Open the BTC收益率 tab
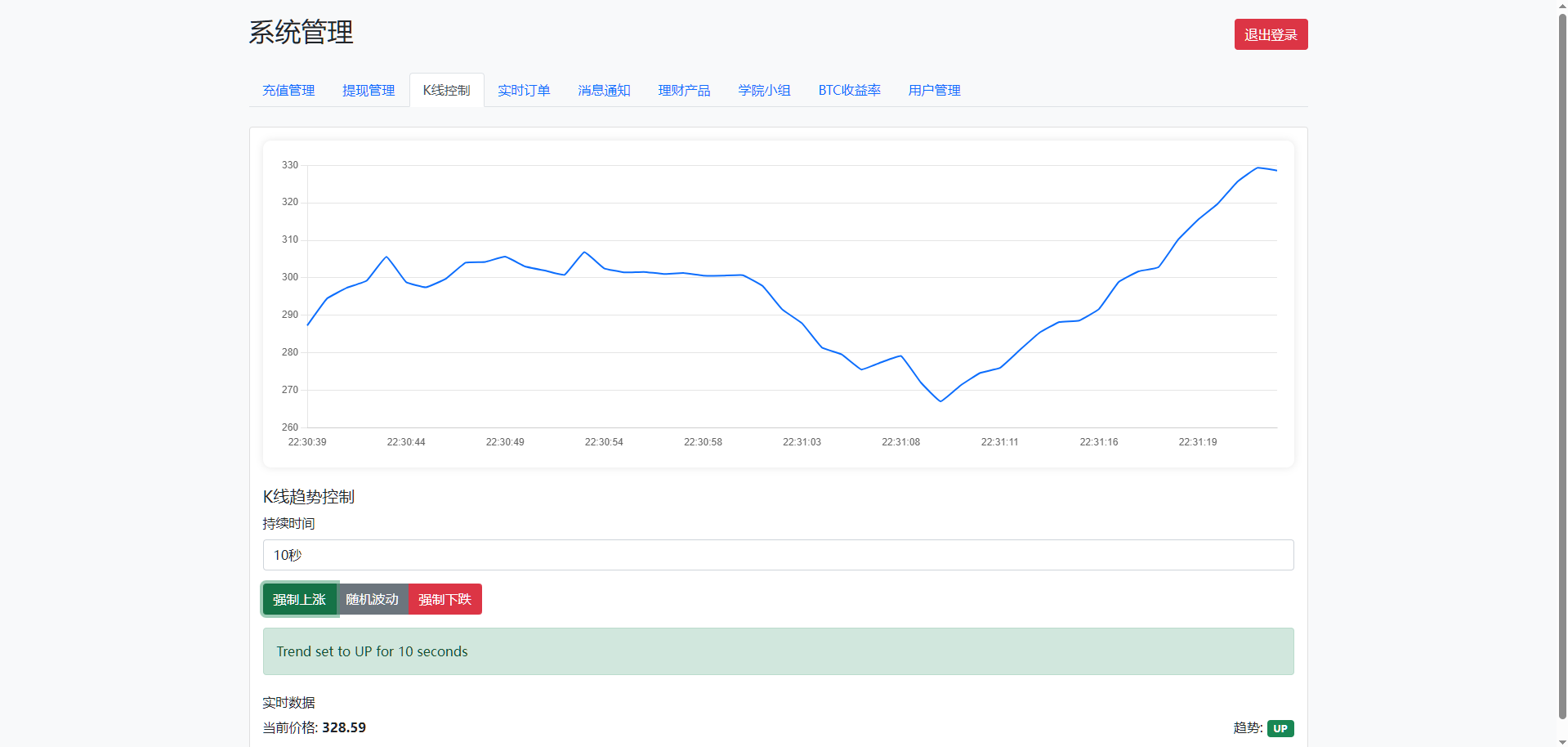1568x747 pixels. [x=849, y=90]
